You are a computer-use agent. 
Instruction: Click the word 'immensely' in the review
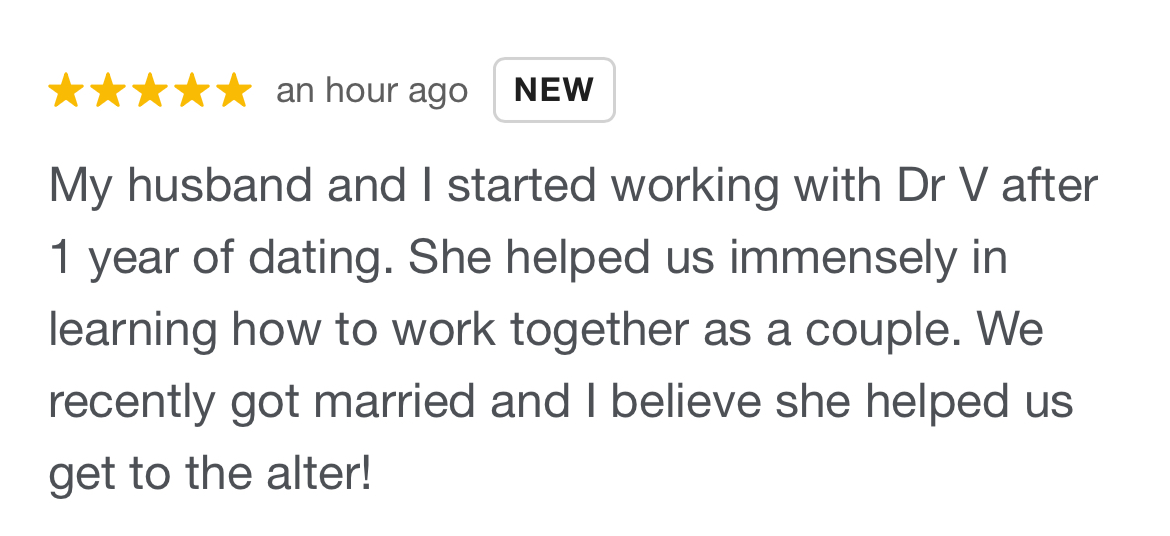point(843,258)
